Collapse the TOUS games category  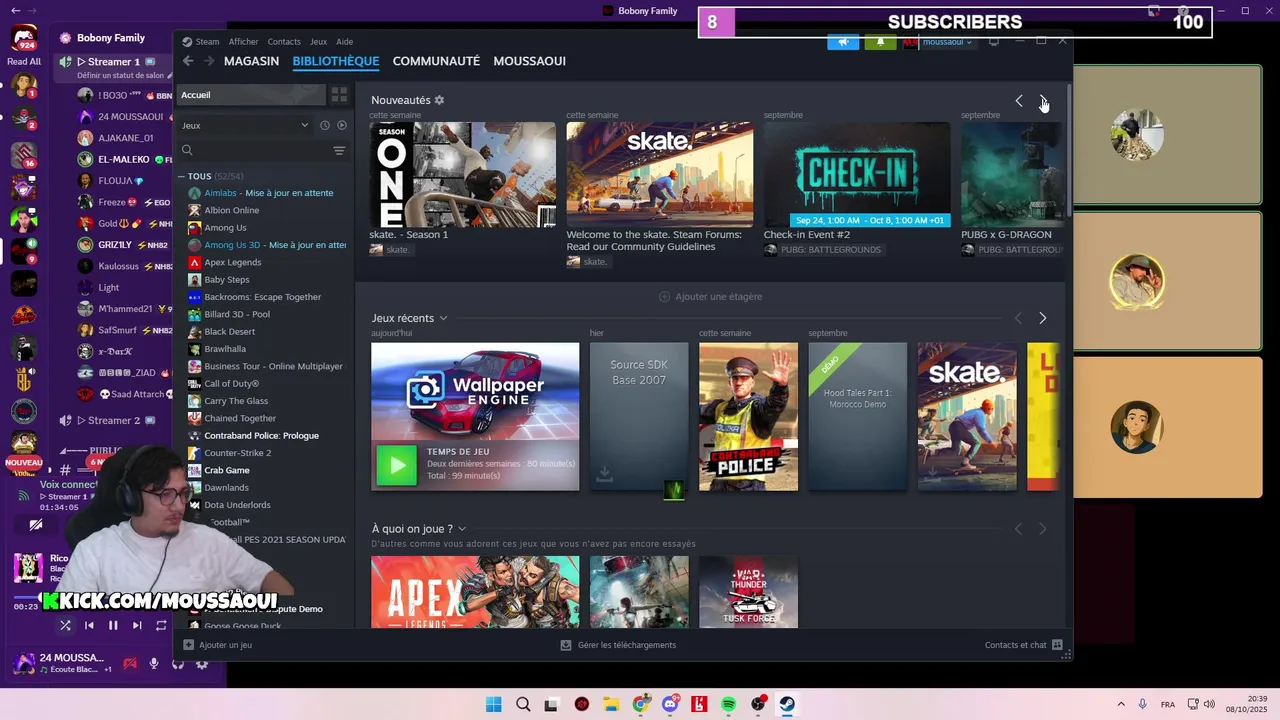tap(182, 176)
